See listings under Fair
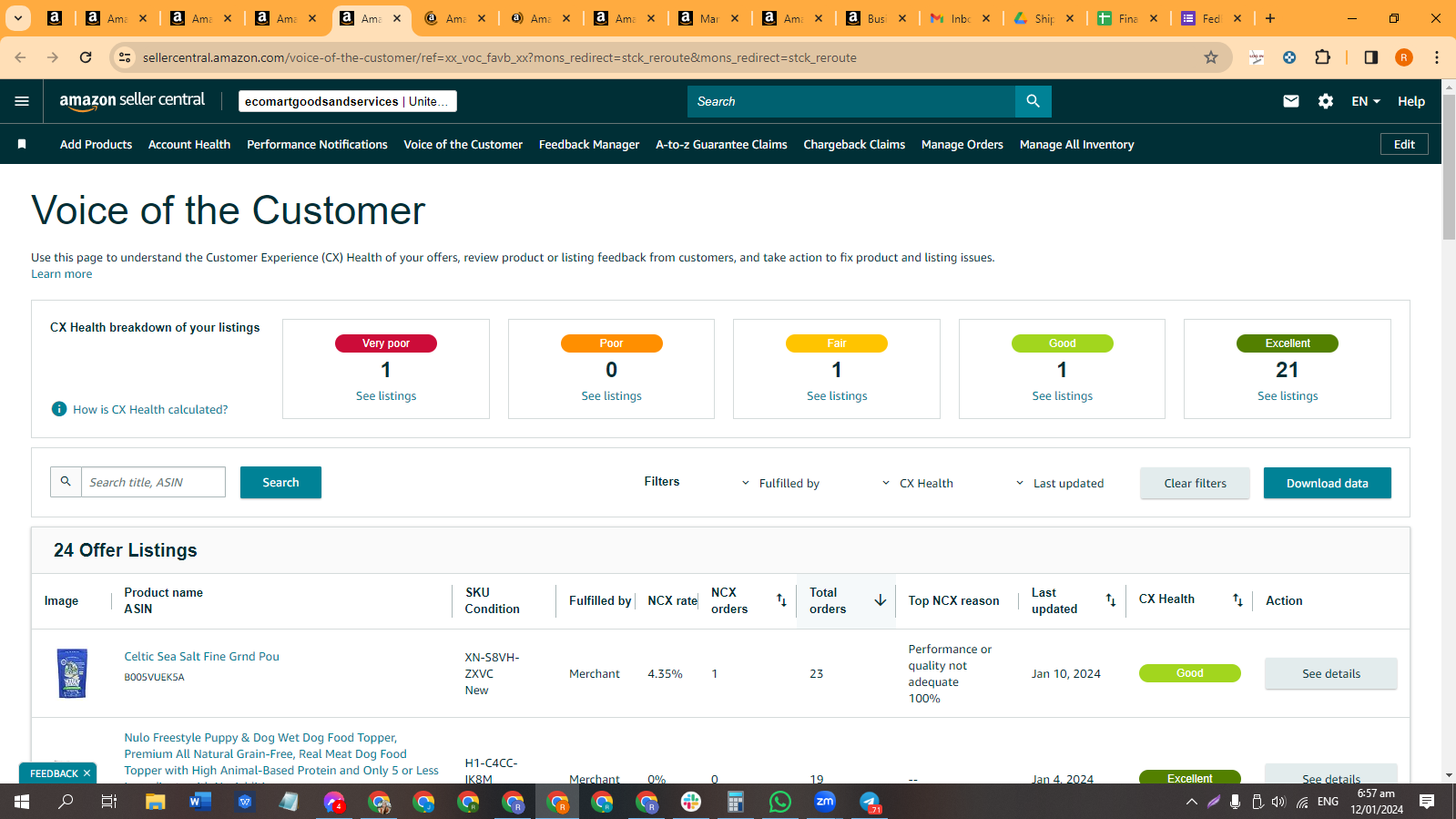The width and height of the screenshot is (1456, 819). point(837,395)
